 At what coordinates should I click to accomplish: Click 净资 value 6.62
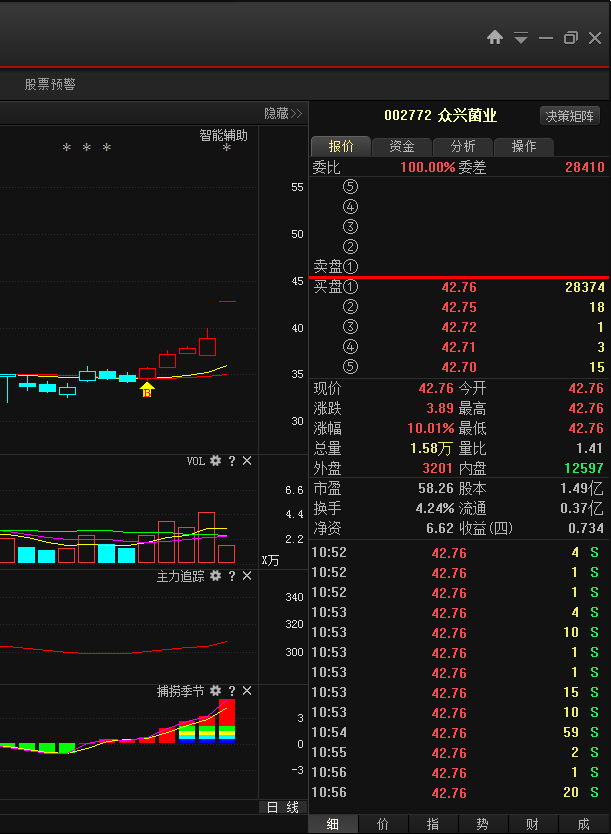(x=440, y=528)
